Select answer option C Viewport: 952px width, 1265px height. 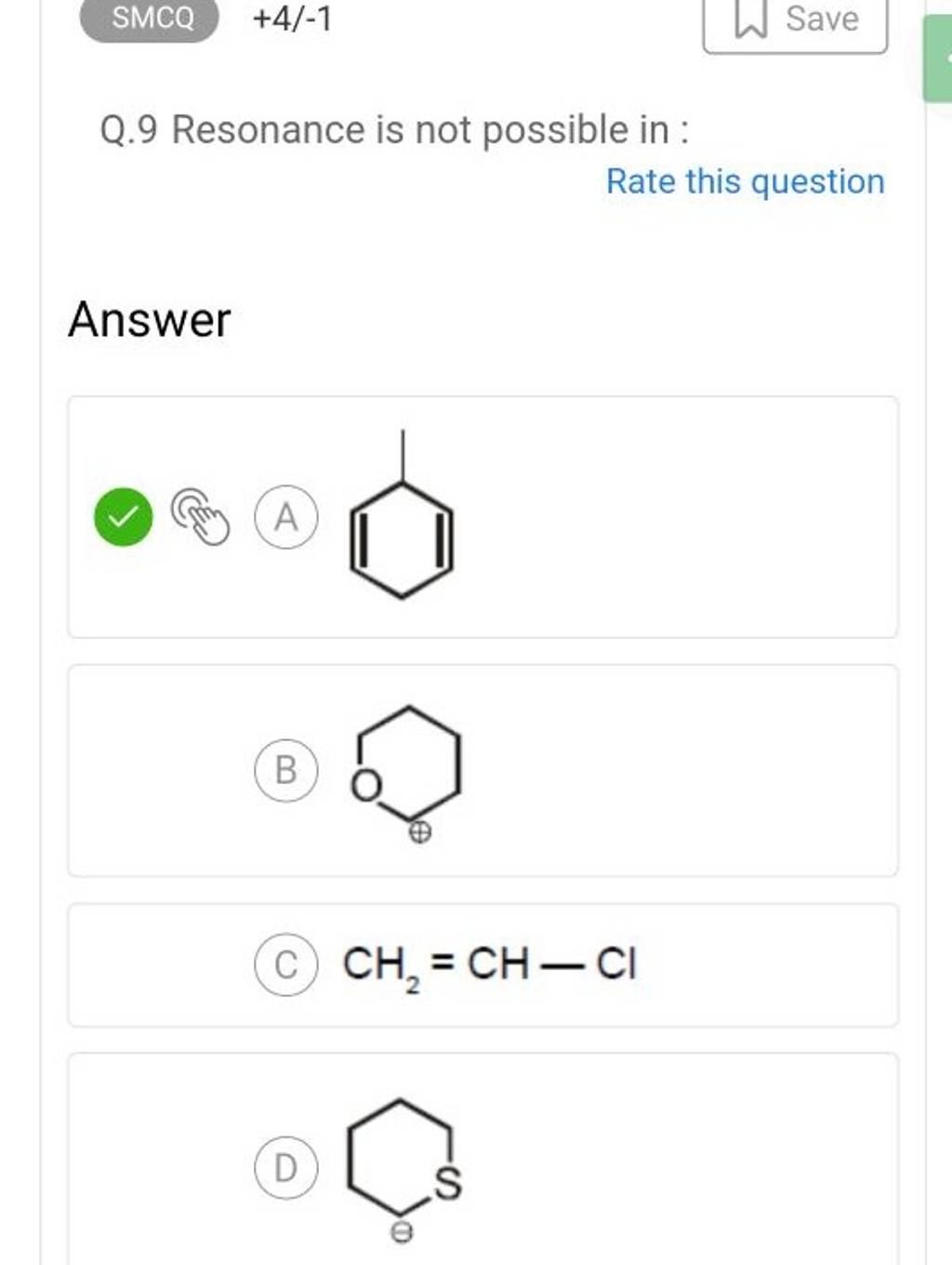284,965
